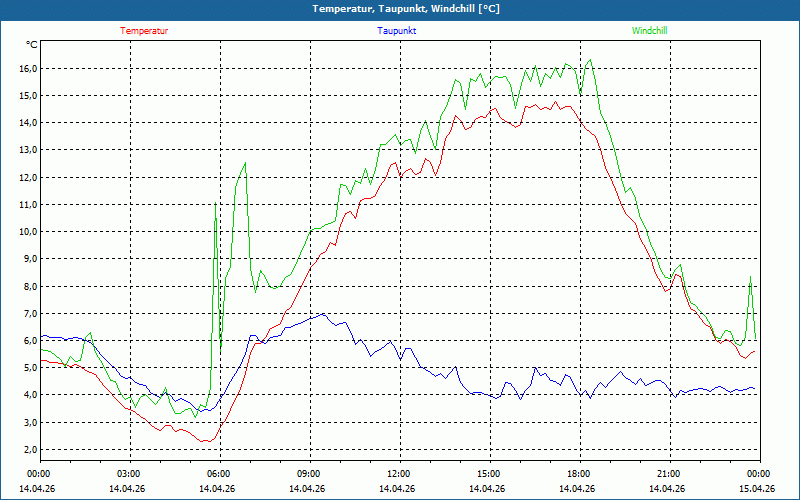This screenshot has height=500, width=800.
Task: Select the 18:00 time axis label
Action: coord(579,474)
